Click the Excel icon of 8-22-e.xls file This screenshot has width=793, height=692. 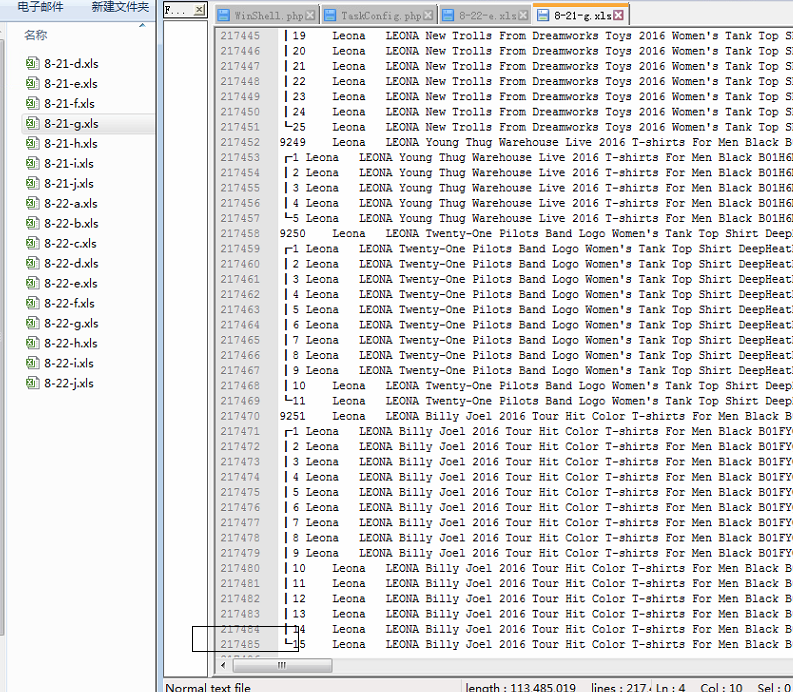tap(32, 283)
